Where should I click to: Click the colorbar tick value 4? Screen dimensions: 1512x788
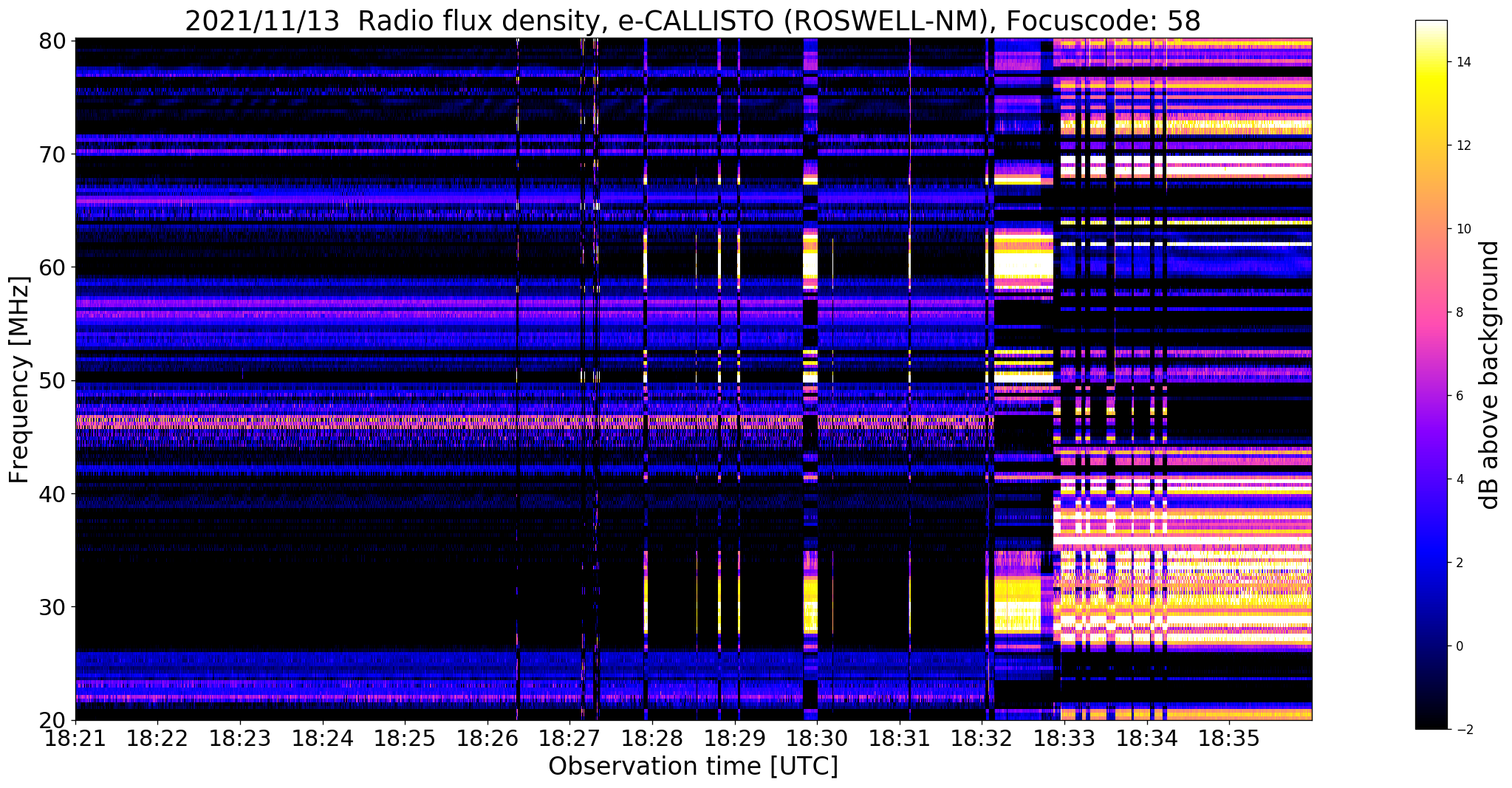pyautogui.click(x=1459, y=479)
